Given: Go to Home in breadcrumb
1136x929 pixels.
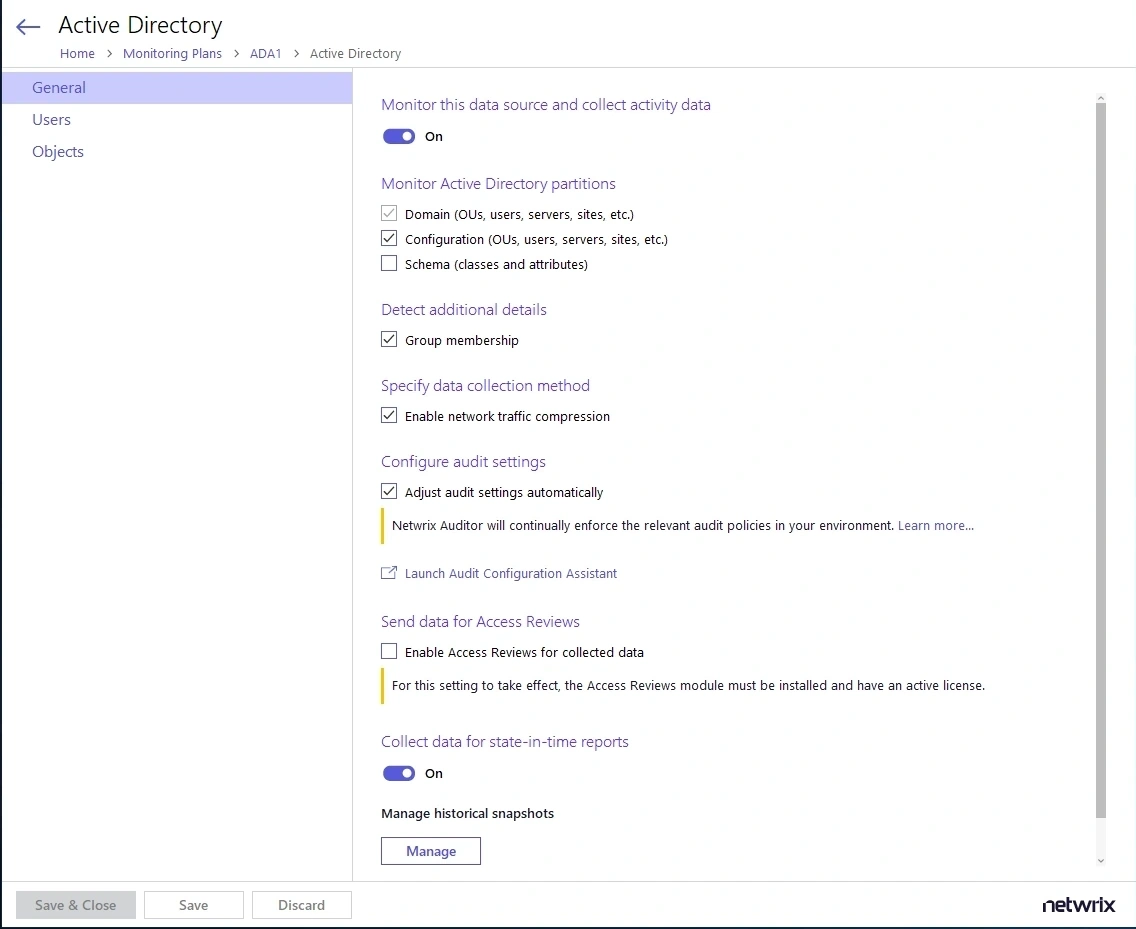Looking at the screenshot, I should 77,54.
